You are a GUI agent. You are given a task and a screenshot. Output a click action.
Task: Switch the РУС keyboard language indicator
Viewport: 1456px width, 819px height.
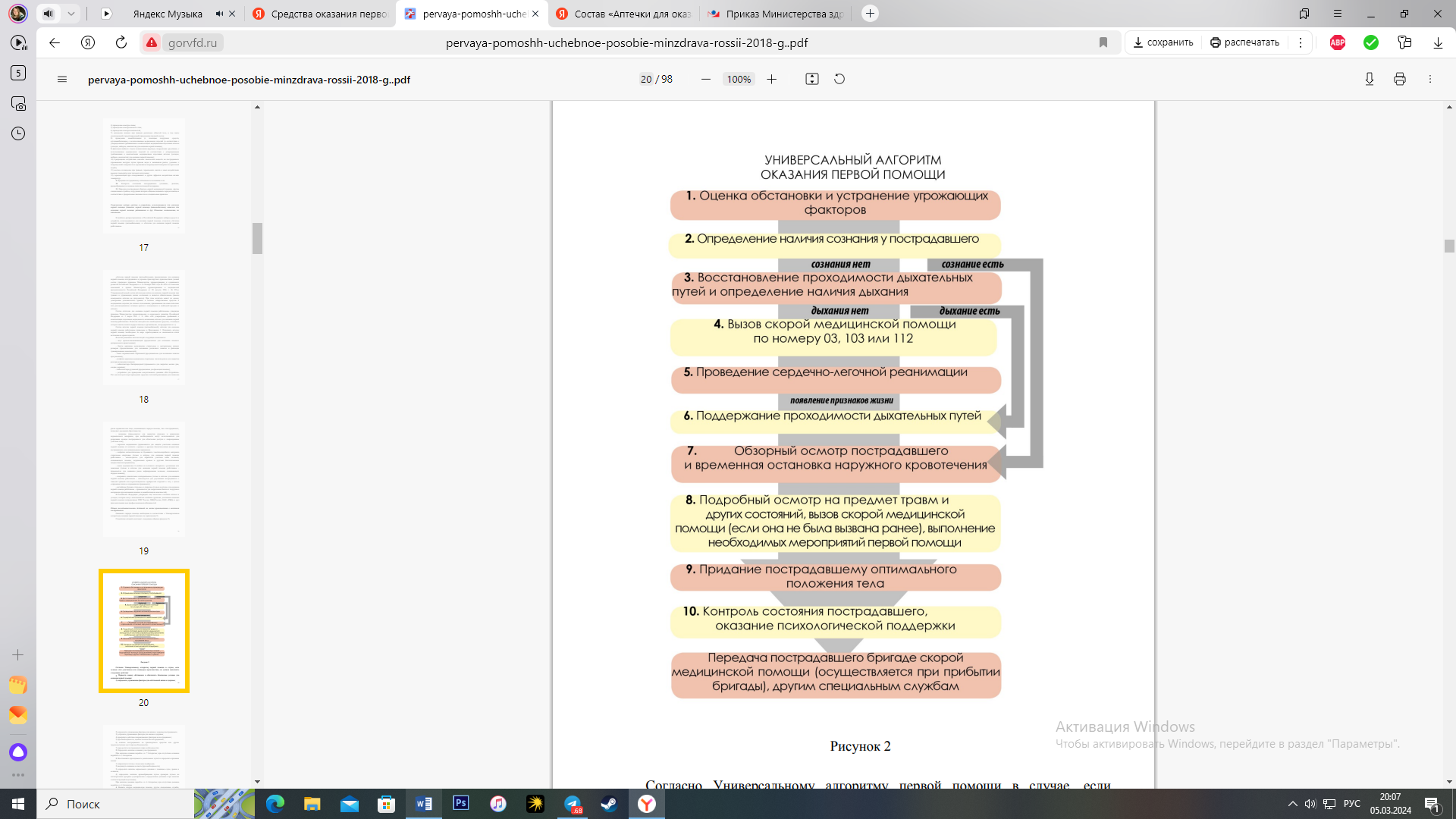tap(1352, 804)
